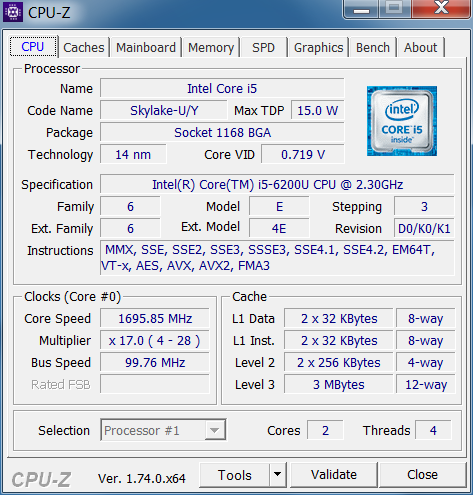Click the Instructions list field
The image size is (473, 495).
(277, 258)
